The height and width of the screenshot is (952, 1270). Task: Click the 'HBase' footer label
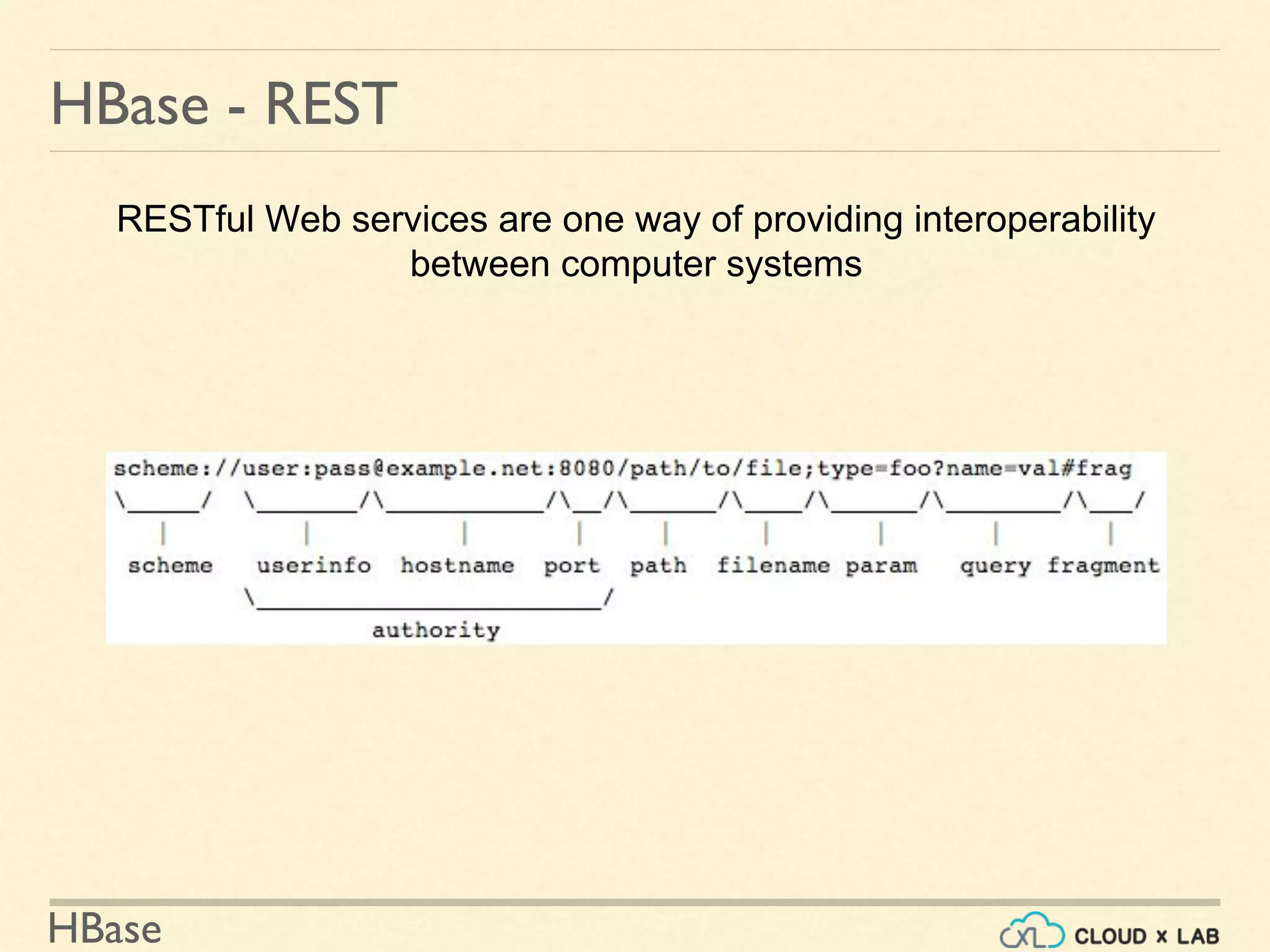point(105,929)
